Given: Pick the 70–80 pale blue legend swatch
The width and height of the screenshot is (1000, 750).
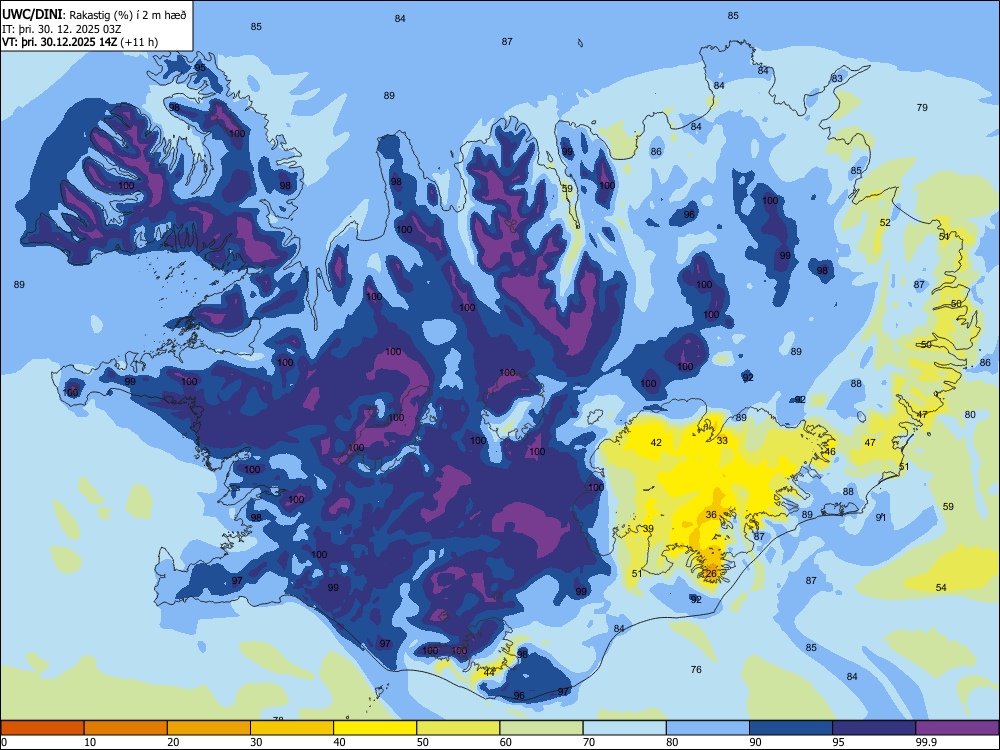Looking at the screenshot, I should (625, 728).
